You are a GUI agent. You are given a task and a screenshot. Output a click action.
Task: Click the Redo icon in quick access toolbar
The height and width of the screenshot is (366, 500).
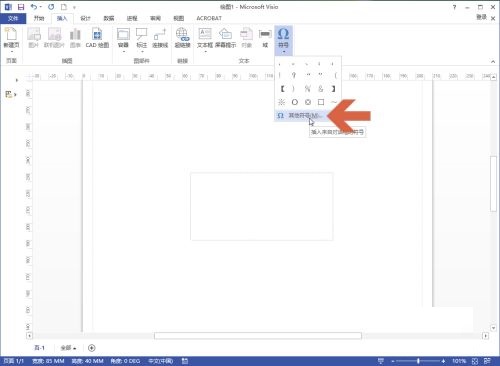click(51, 7)
